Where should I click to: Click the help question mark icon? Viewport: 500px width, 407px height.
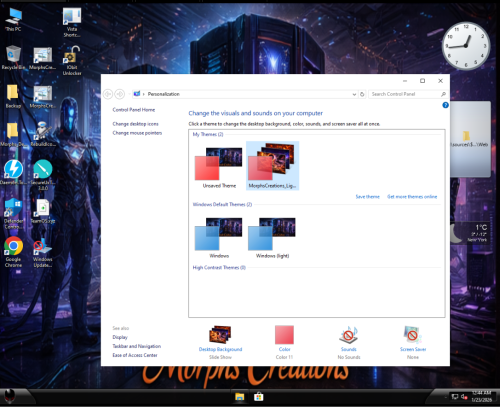[445, 105]
